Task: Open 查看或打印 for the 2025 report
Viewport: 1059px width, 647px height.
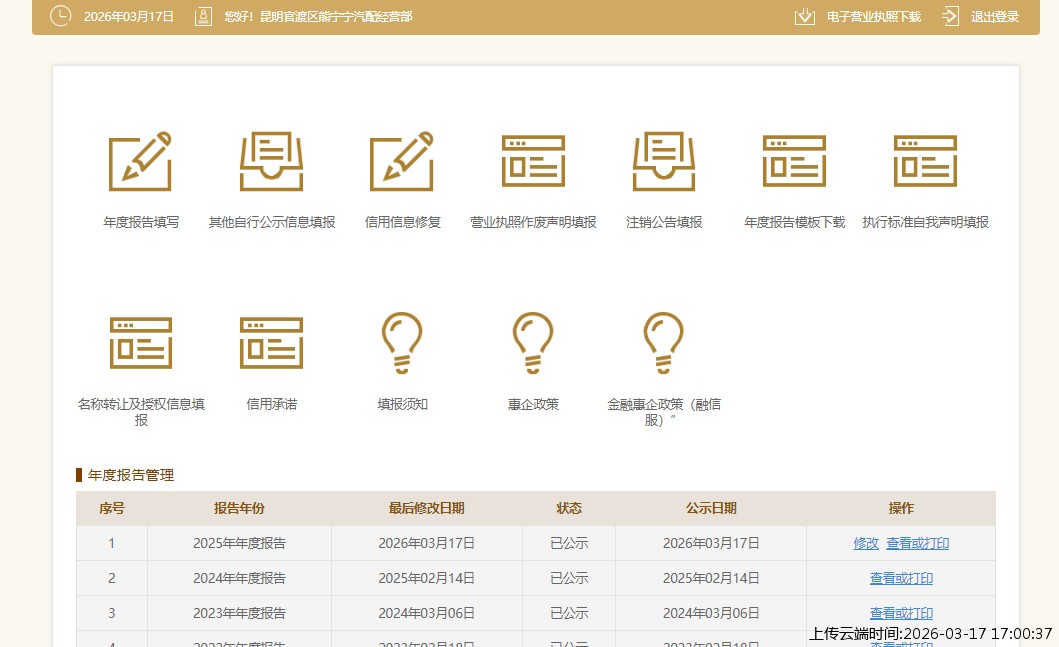Action: click(x=918, y=543)
